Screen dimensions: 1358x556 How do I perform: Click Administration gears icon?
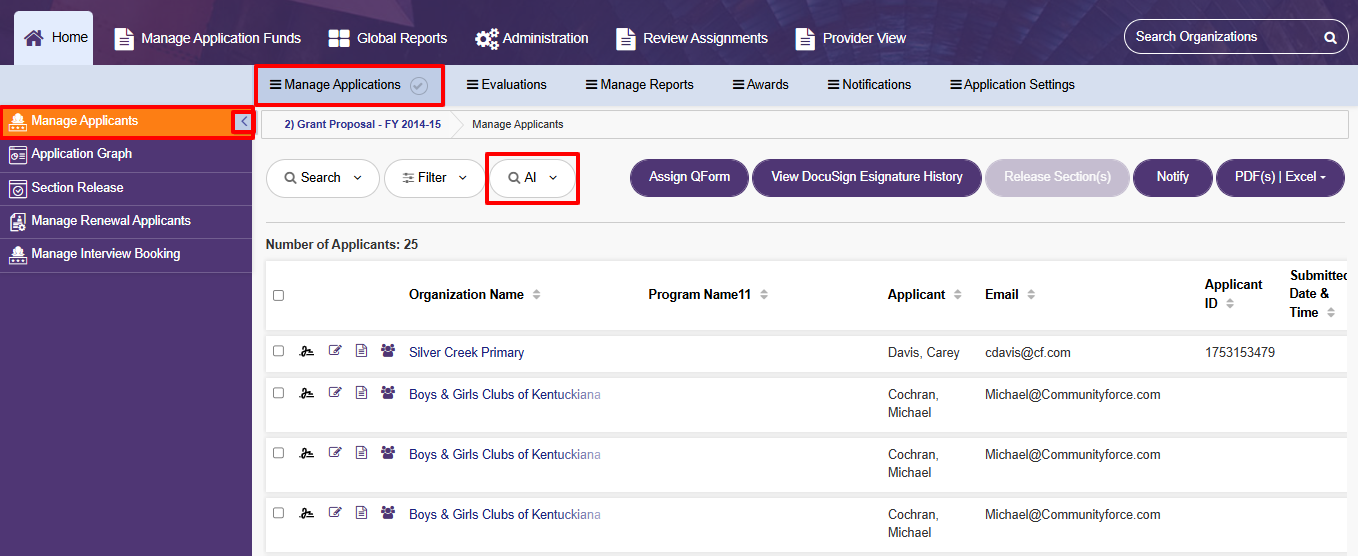pyautogui.click(x=487, y=39)
